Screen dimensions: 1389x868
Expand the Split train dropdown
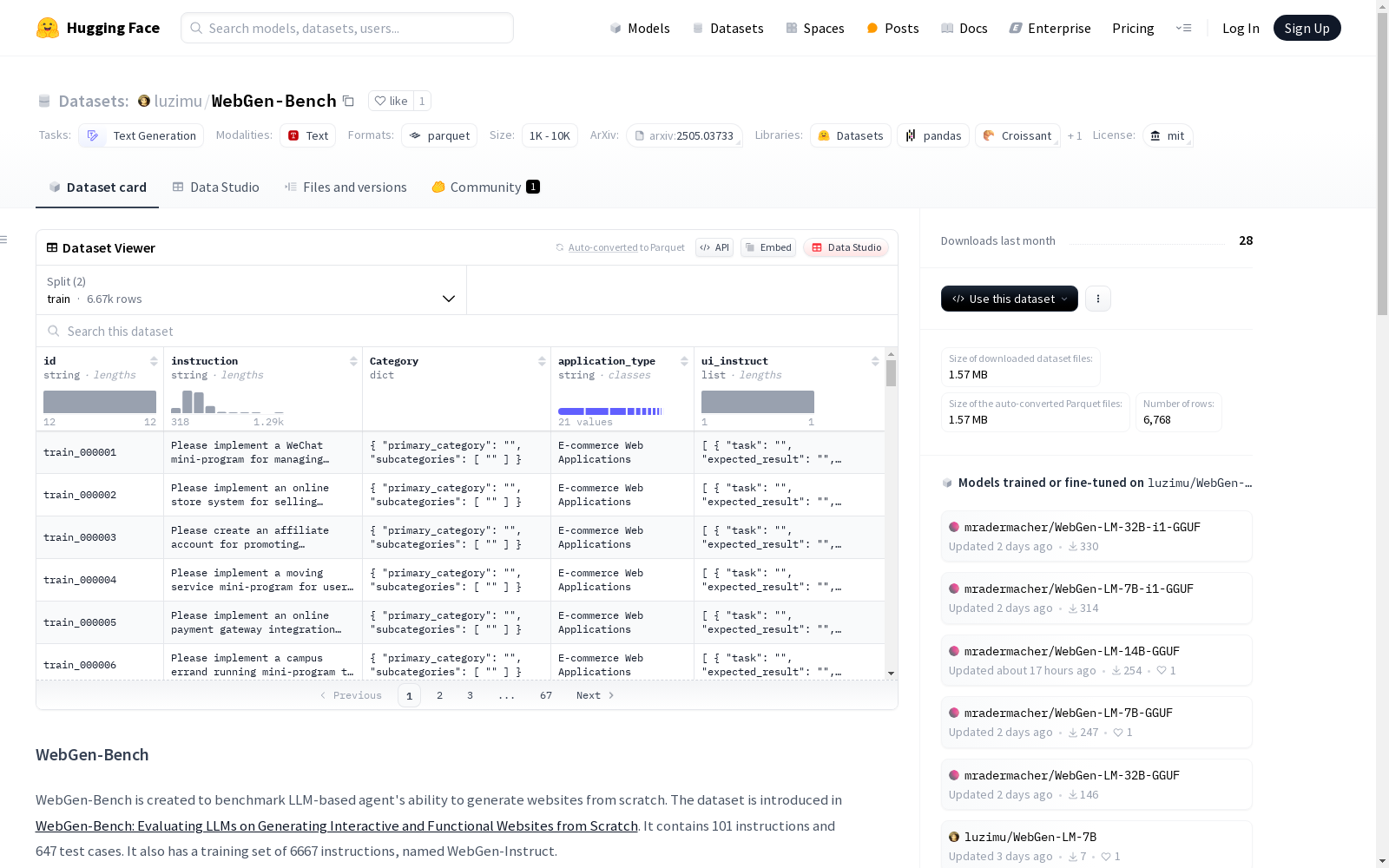click(x=252, y=290)
